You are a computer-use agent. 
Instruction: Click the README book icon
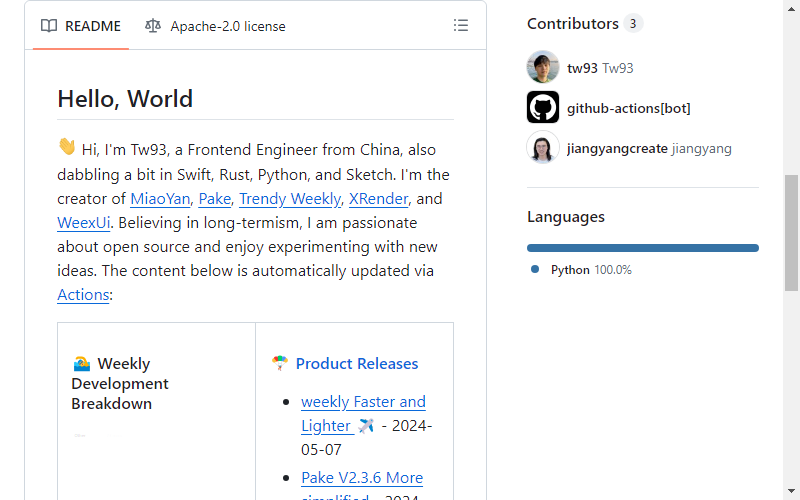(49, 26)
